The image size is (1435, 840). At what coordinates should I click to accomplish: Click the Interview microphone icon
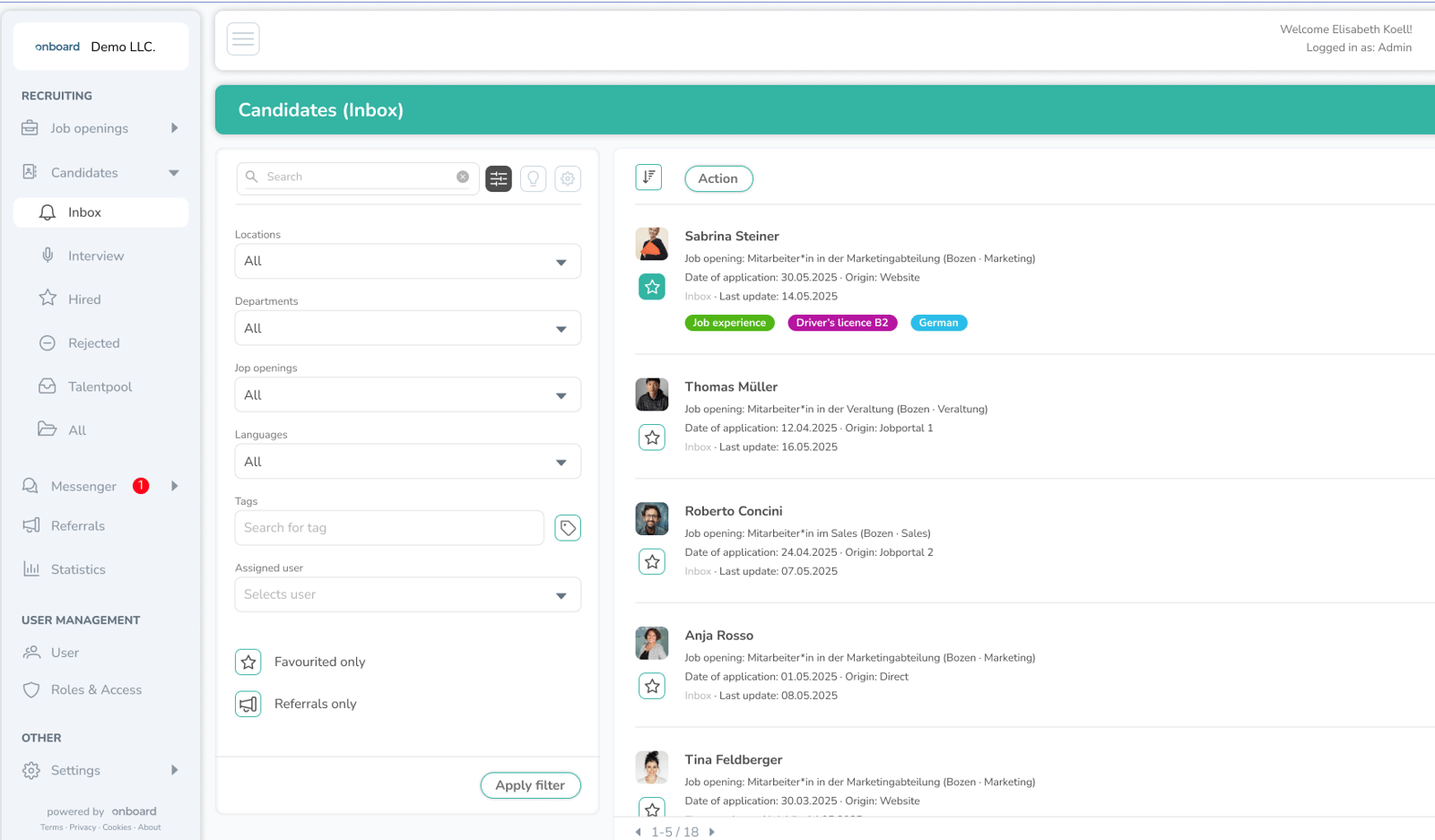pyautogui.click(x=48, y=255)
